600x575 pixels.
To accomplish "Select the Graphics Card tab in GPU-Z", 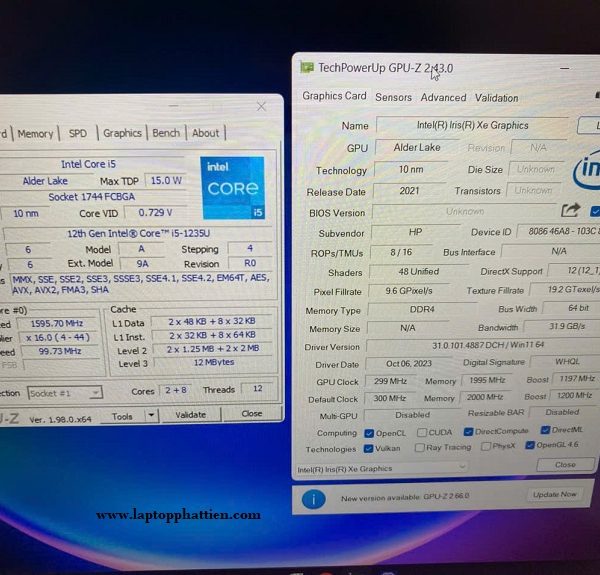I will click(334, 96).
